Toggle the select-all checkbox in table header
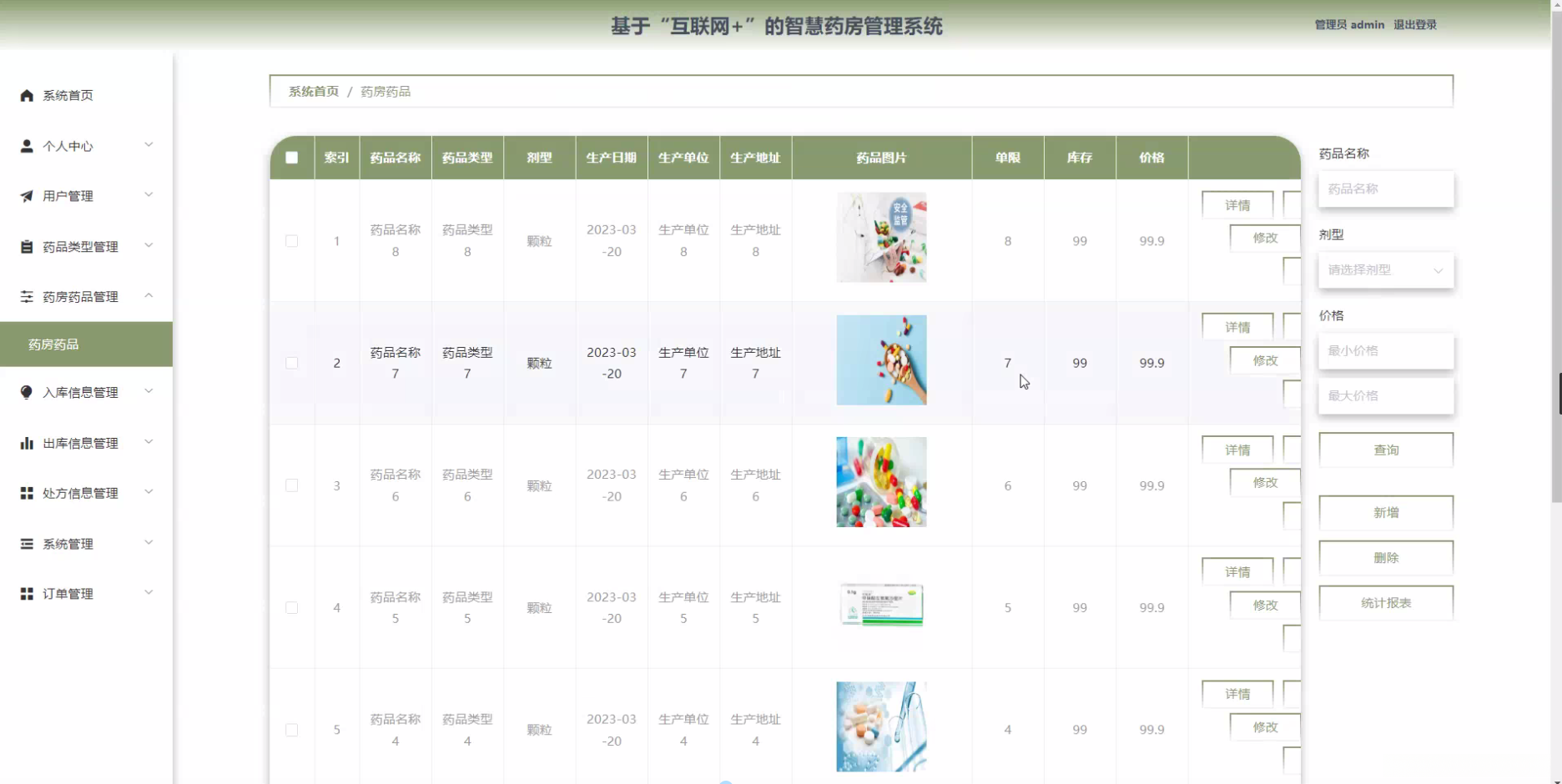Screen dimensions: 1562x784 [x=291, y=158]
